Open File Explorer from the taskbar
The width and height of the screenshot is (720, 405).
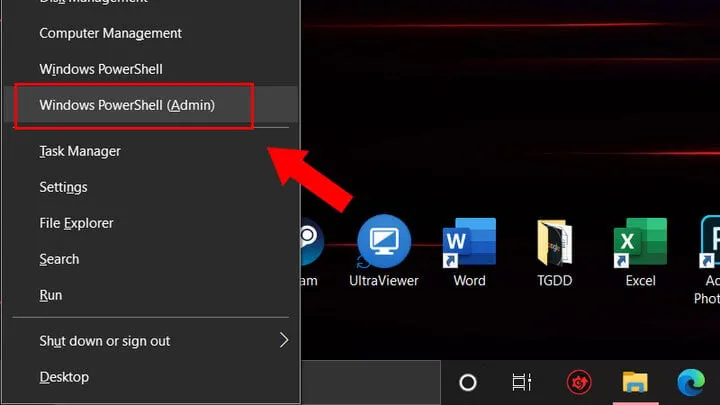tap(635, 382)
